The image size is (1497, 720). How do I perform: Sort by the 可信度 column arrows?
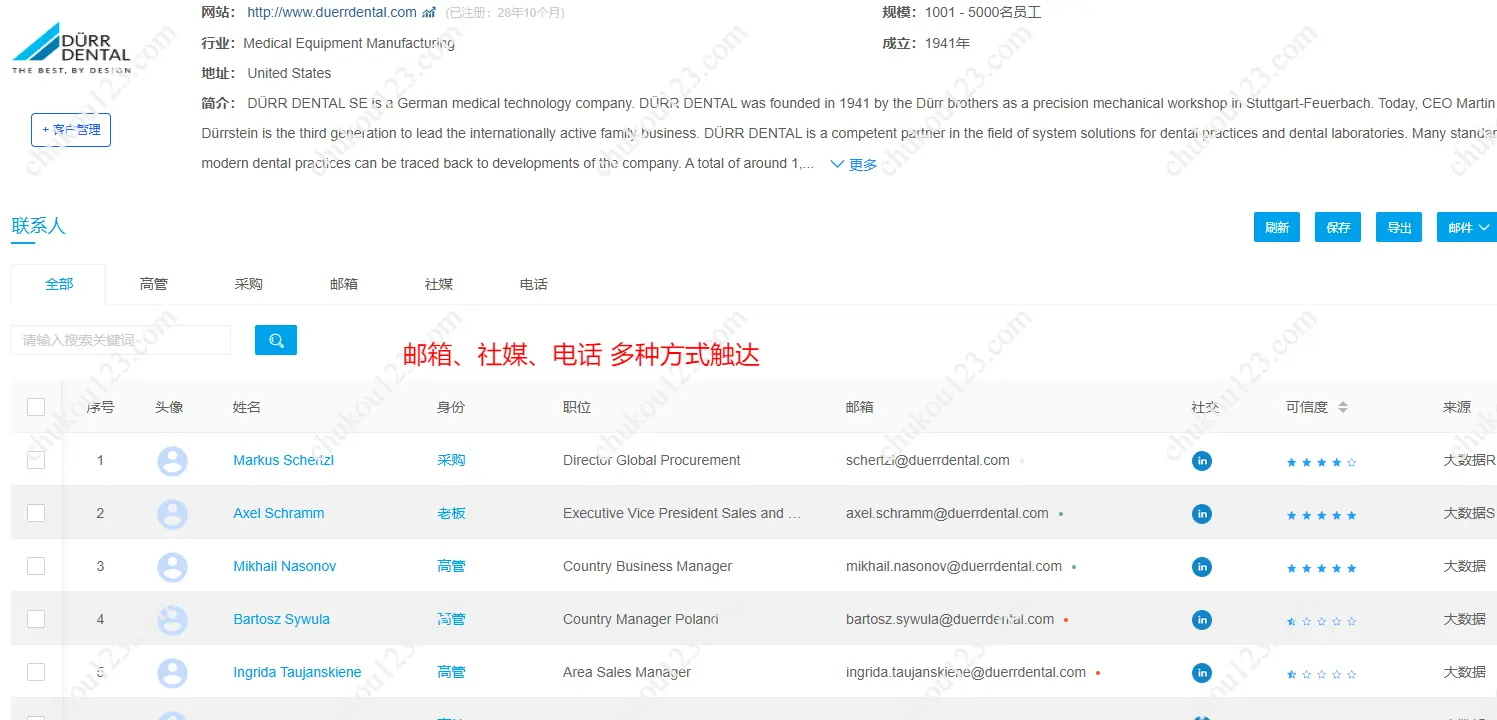click(x=1343, y=407)
